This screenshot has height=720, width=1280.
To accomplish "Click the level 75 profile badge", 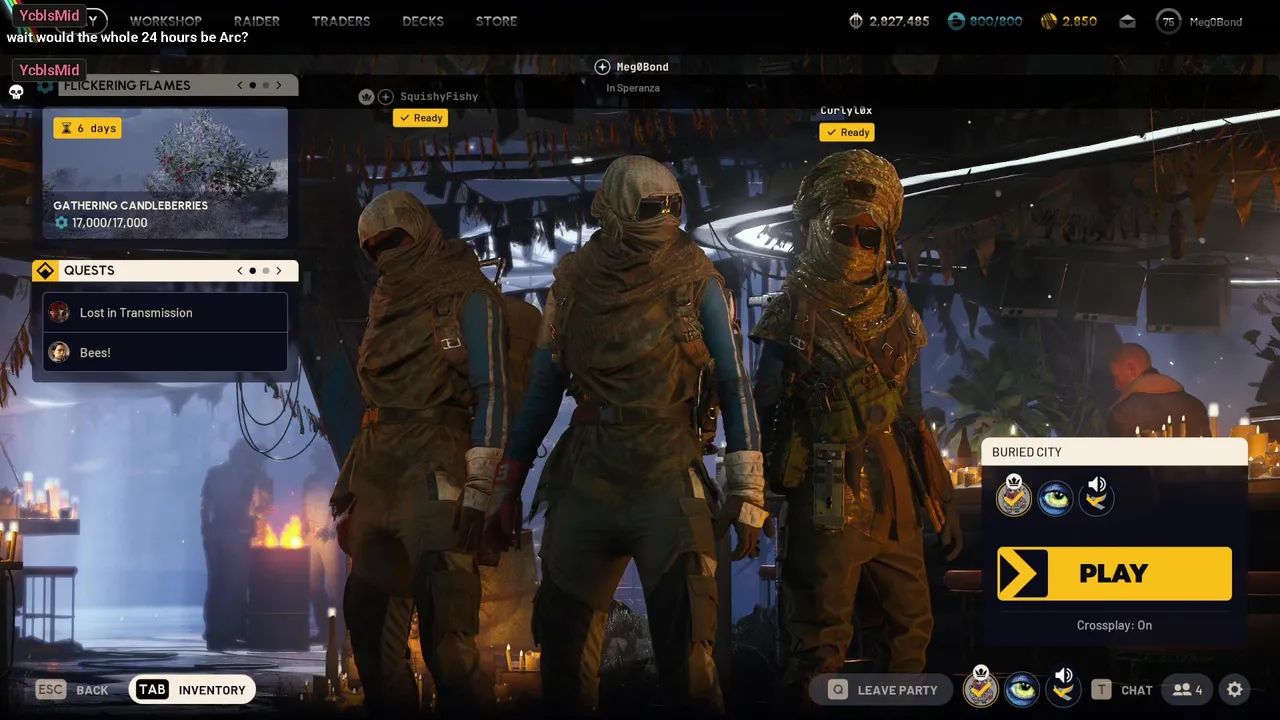I will [x=1168, y=21].
